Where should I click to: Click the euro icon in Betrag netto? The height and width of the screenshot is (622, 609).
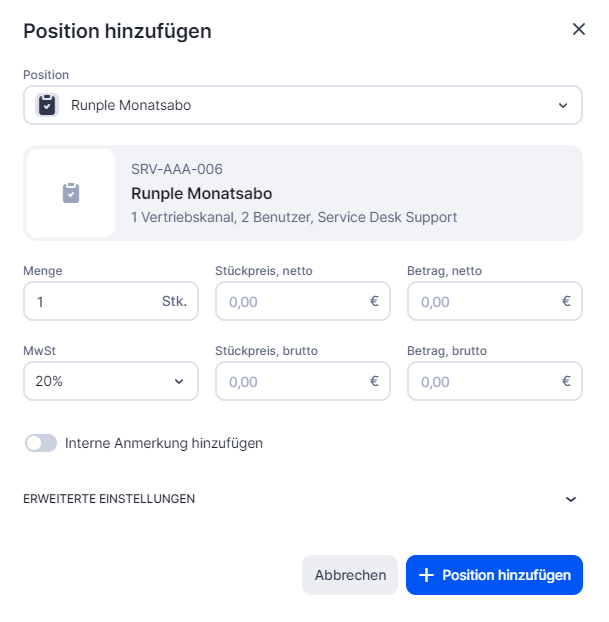[x=566, y=301]
